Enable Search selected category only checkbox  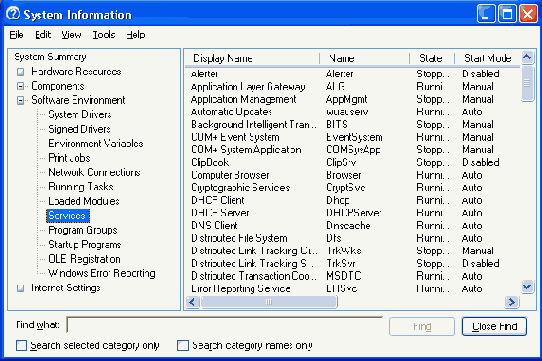point(21,345)
